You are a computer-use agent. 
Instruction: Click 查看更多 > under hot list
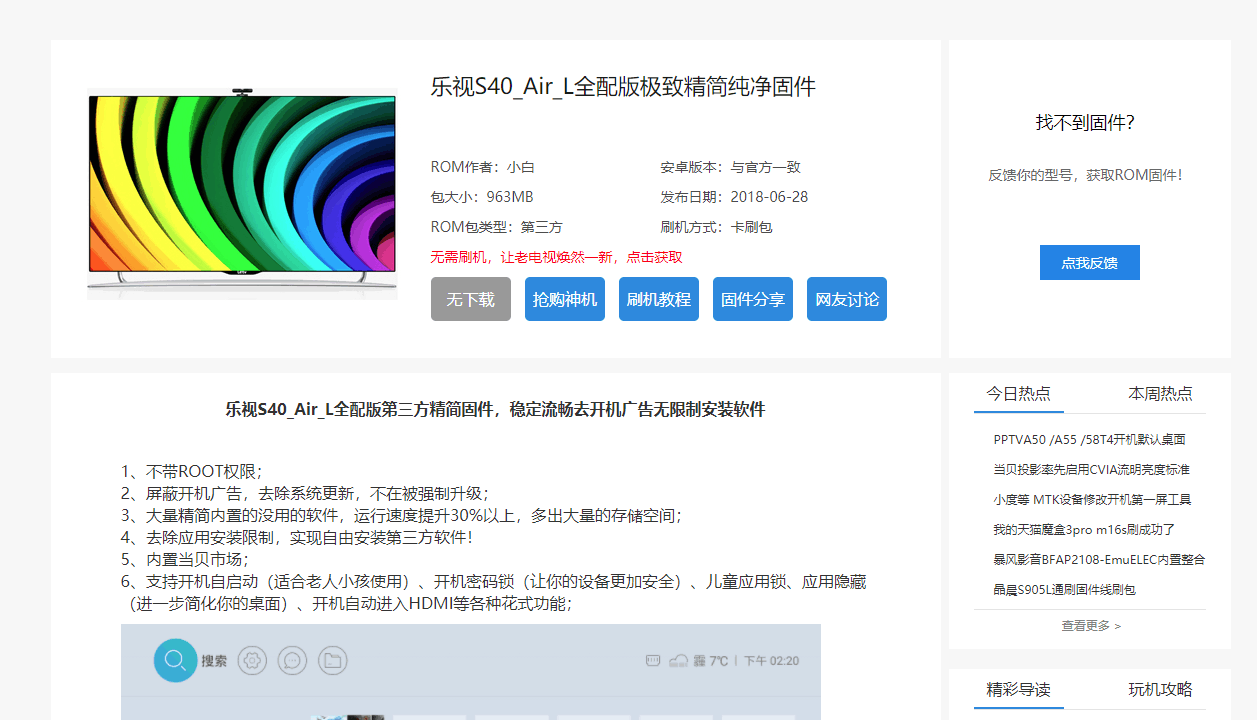tap(1091, 625)
